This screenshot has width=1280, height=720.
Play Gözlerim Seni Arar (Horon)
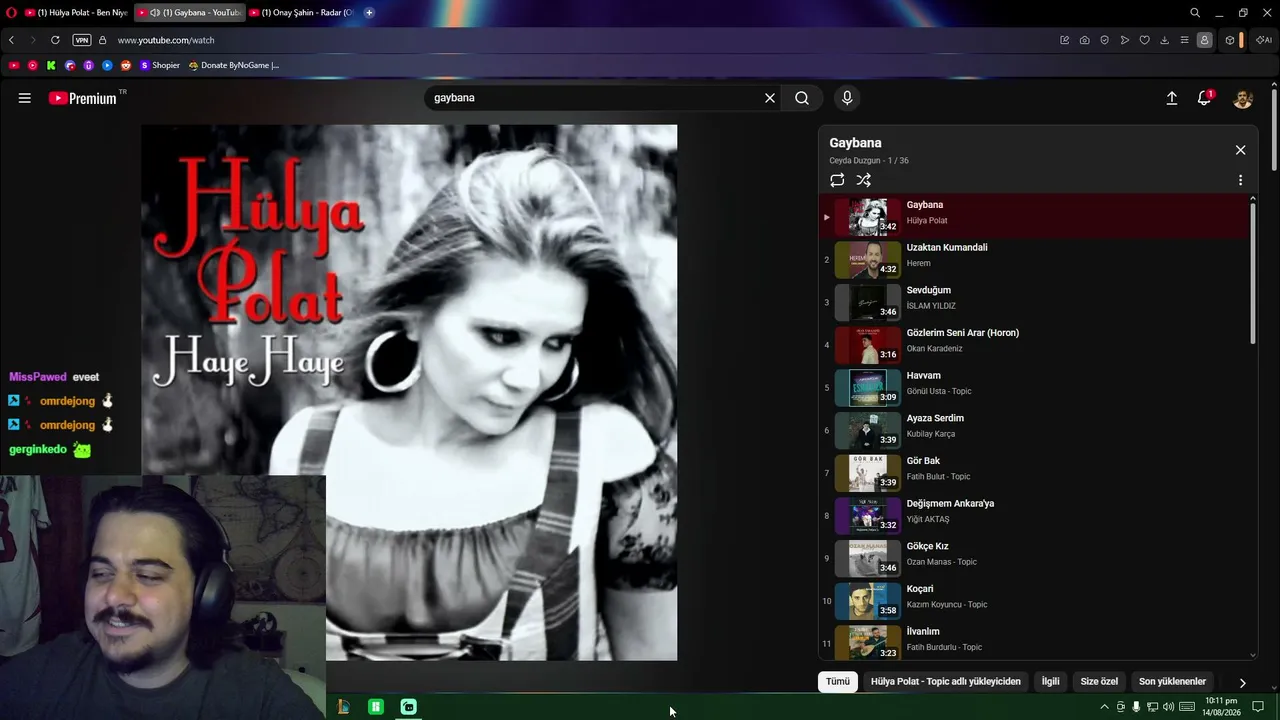[1034, 345]
